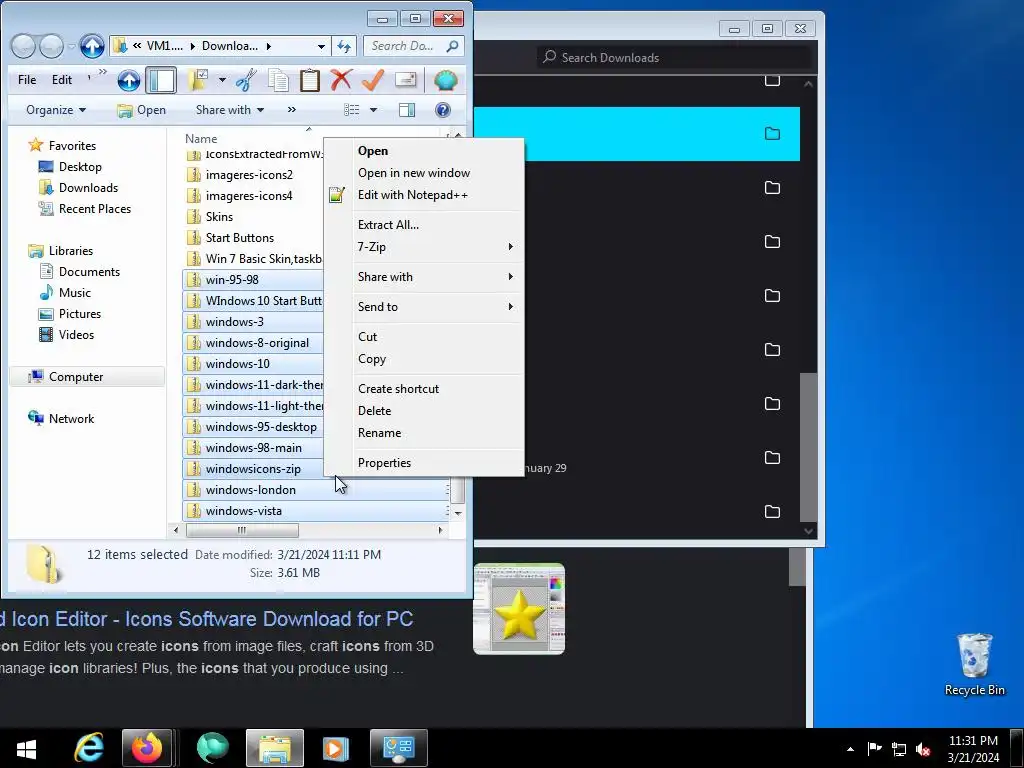This screenshot has height=768, width=1024.
Task: Open the Organize dropdown
Action: pos(56,110)
